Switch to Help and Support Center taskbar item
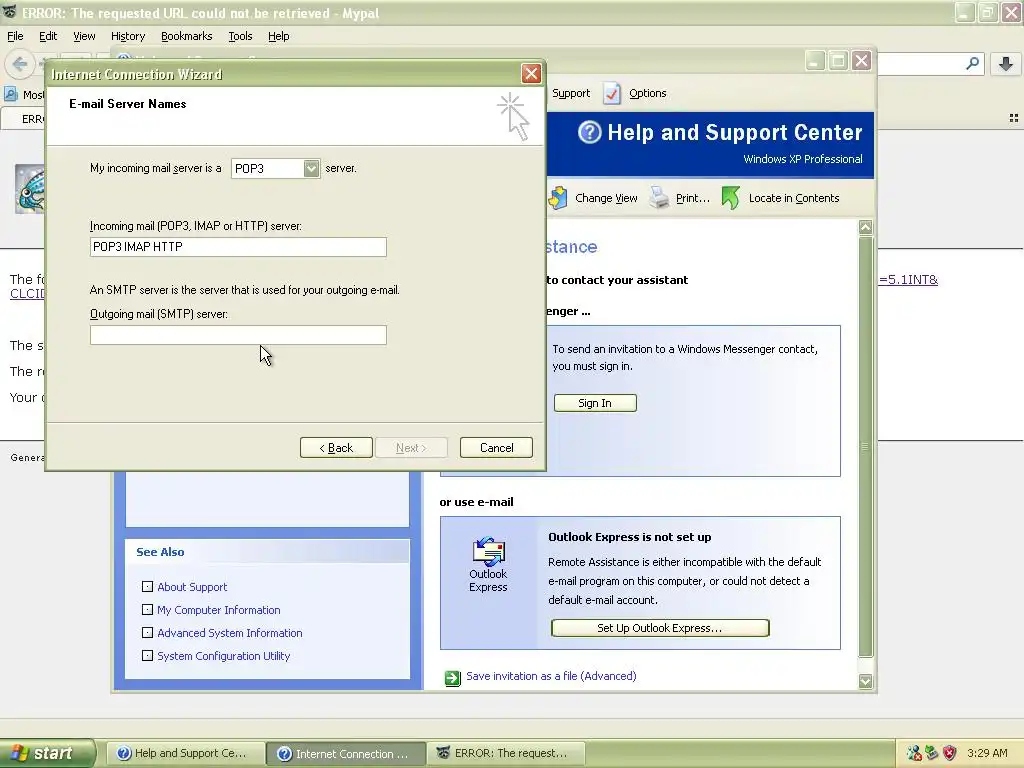 pyautogui.click(x=185, y=754)
